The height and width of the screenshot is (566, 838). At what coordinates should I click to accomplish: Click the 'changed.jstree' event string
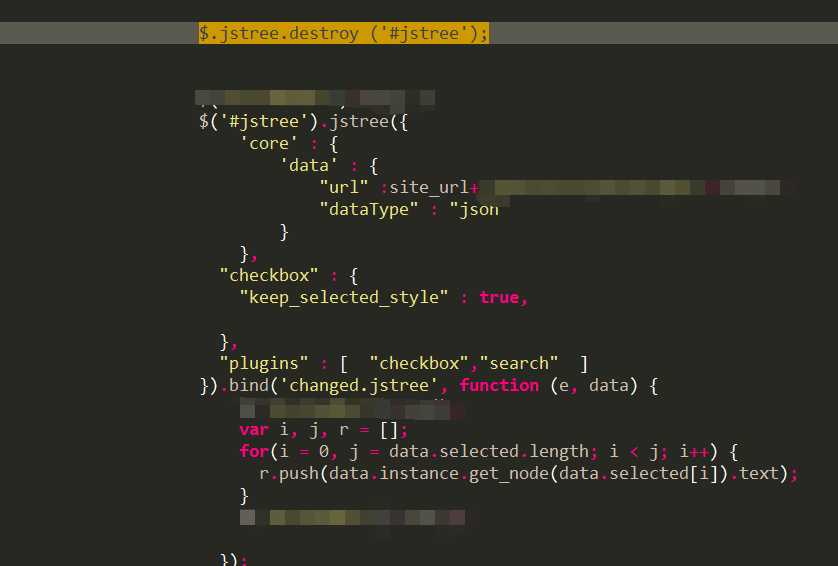(x=359, y=386)
